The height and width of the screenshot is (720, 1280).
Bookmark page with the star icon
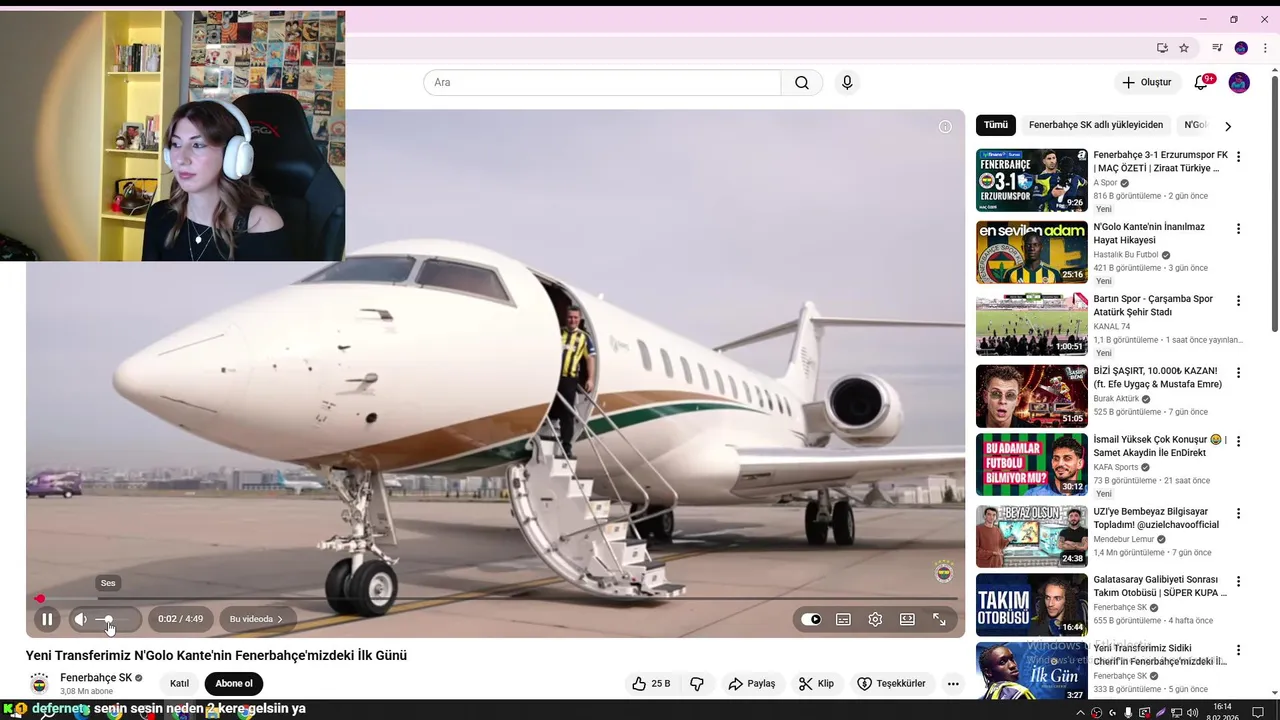[1184, 48]
